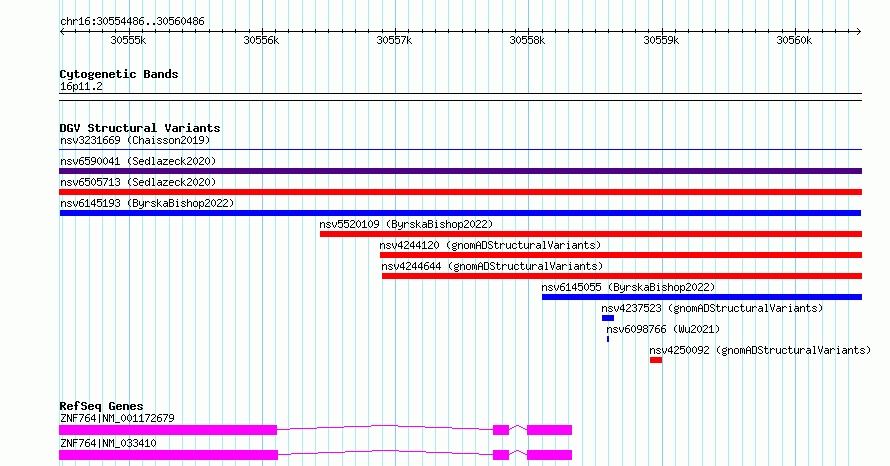This screenshot has width=890, height=466.
Task: Click the nsv3231669 (Chaisson2019) label
Action: [135, 140]
